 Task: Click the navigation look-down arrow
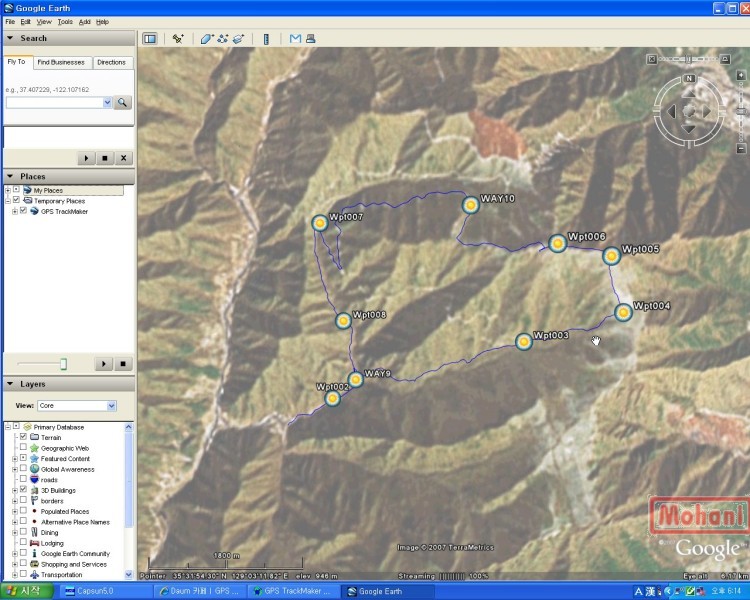pos(689,129)
